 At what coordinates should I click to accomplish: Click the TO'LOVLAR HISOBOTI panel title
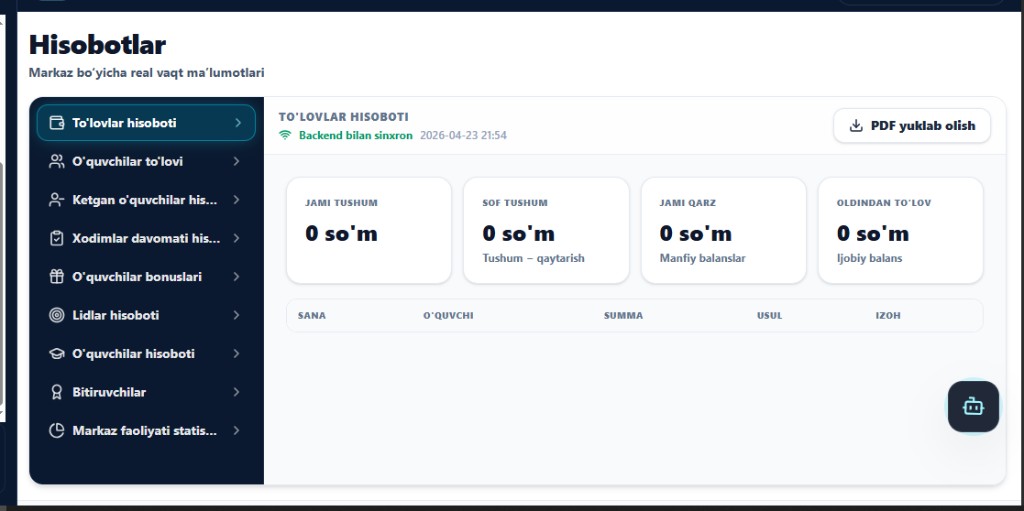point(344,117)
